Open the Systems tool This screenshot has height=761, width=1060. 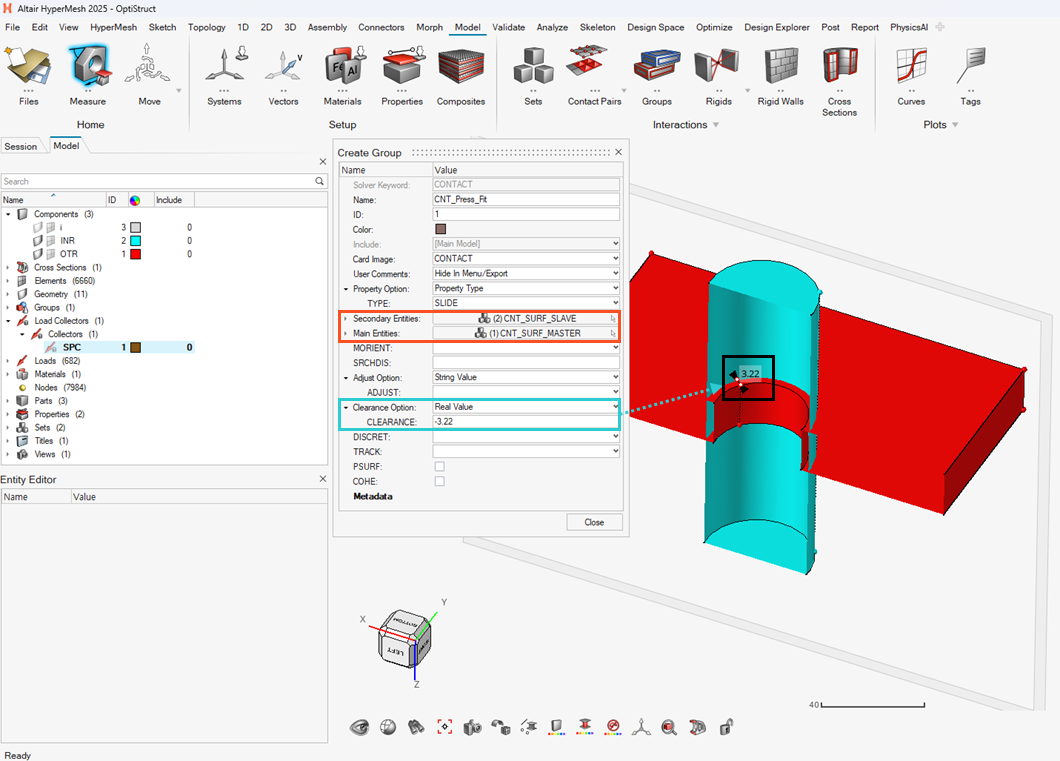(224, 74)
